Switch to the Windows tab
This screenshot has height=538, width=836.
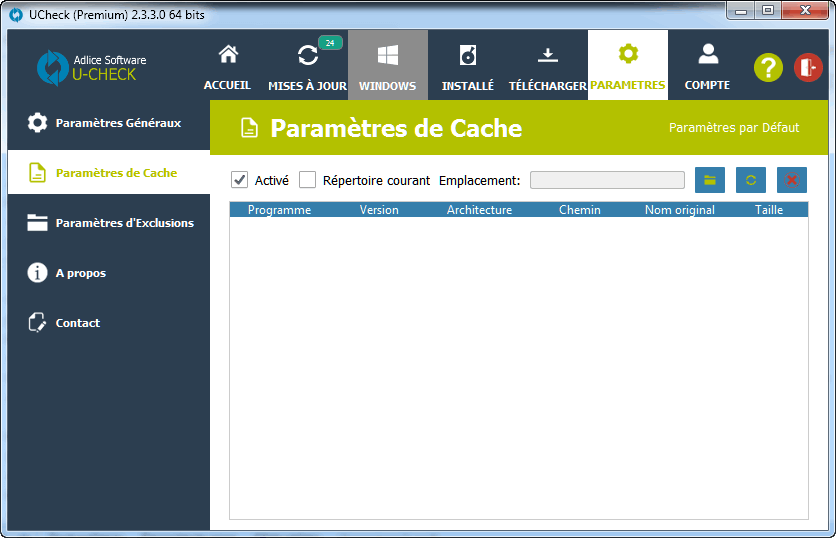(x=388, y=66)
